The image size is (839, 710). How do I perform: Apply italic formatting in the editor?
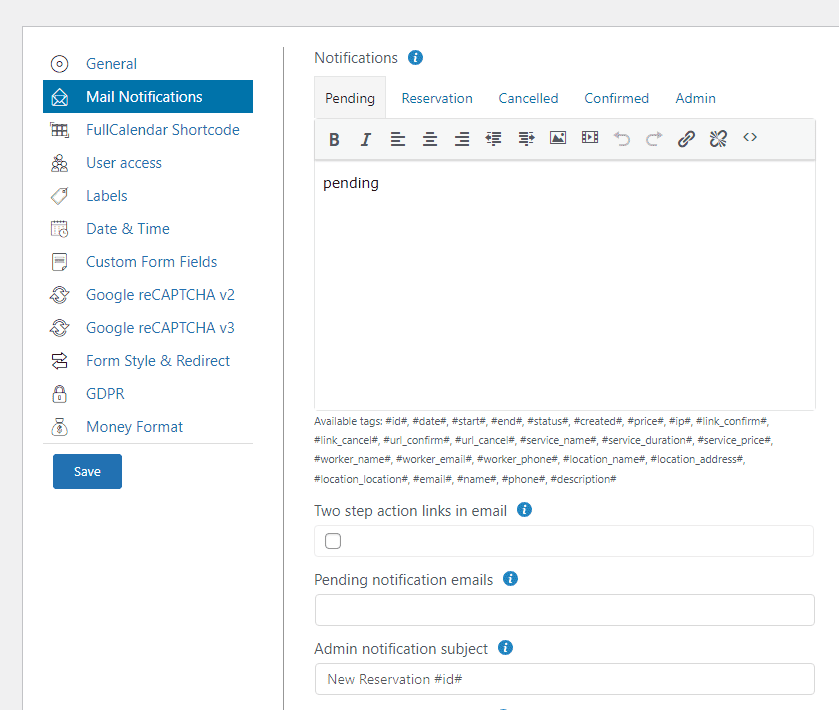(366, 139)
